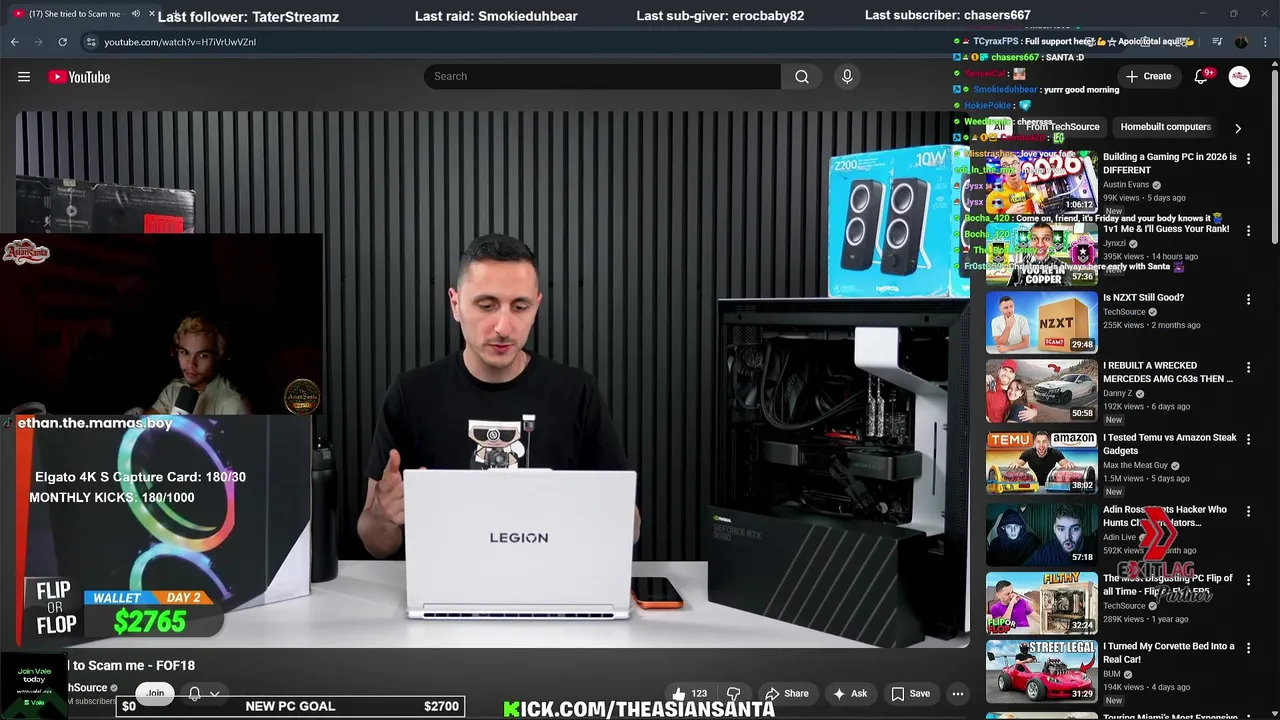Open options menu for "Building a Gaming PC in 2026"

(1248, 158)
